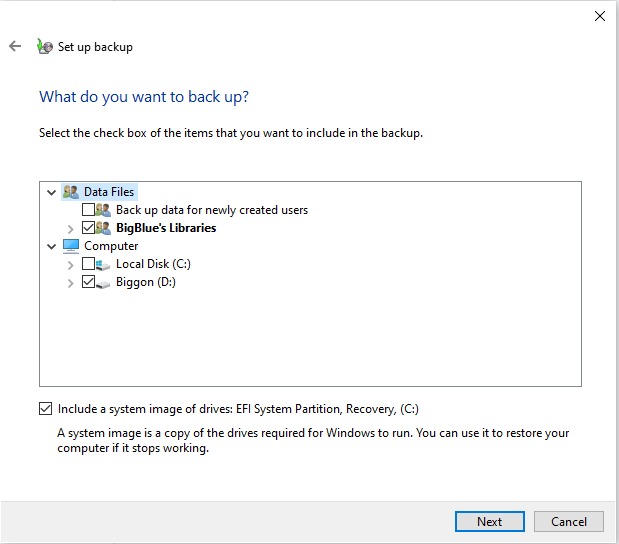
Task: Click the Biggon (D:) drive icon
Action: pos(104,282)
